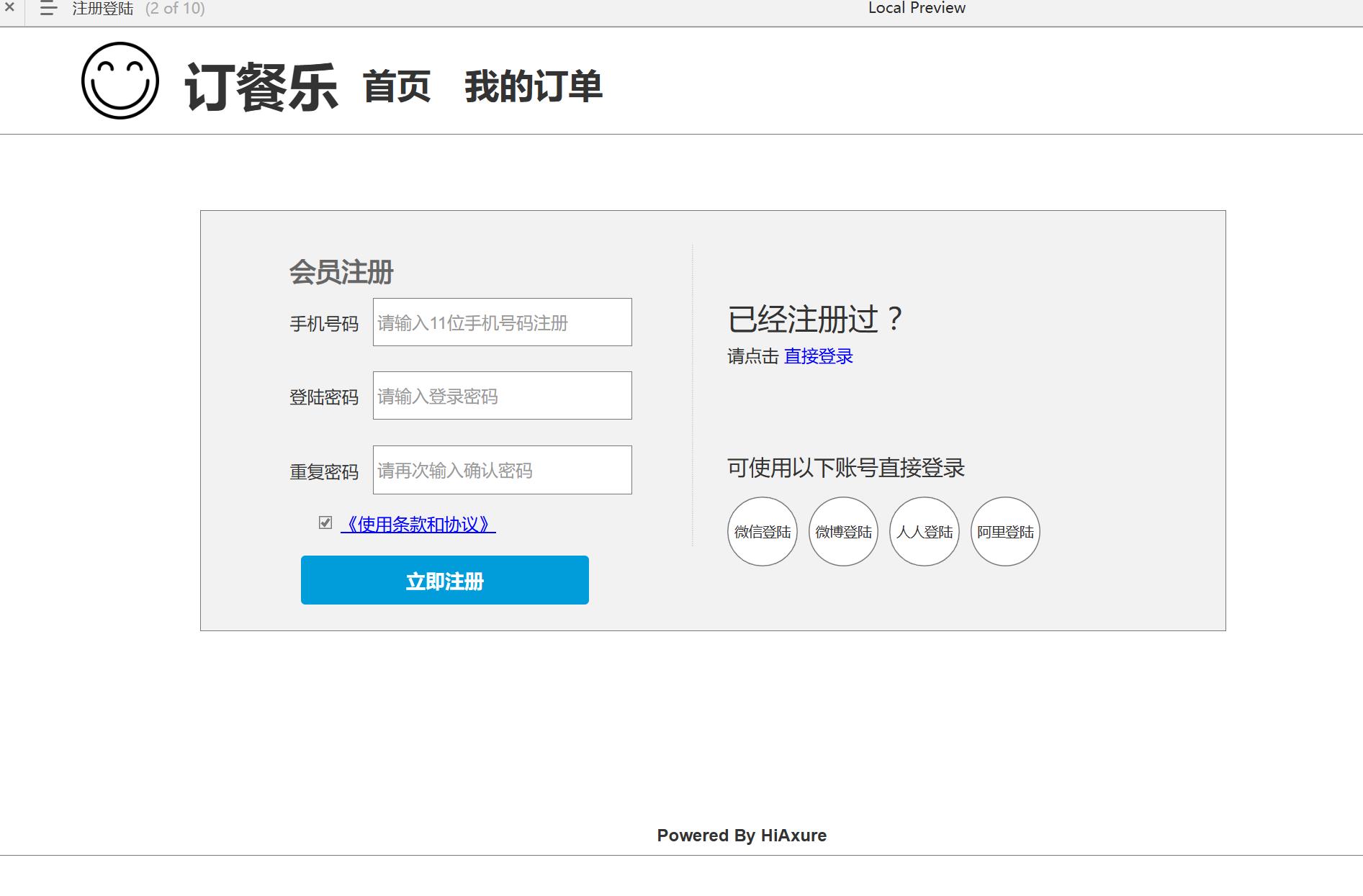
Task: Choose the 微博登陆 circle button
Action: click(844, 531)
